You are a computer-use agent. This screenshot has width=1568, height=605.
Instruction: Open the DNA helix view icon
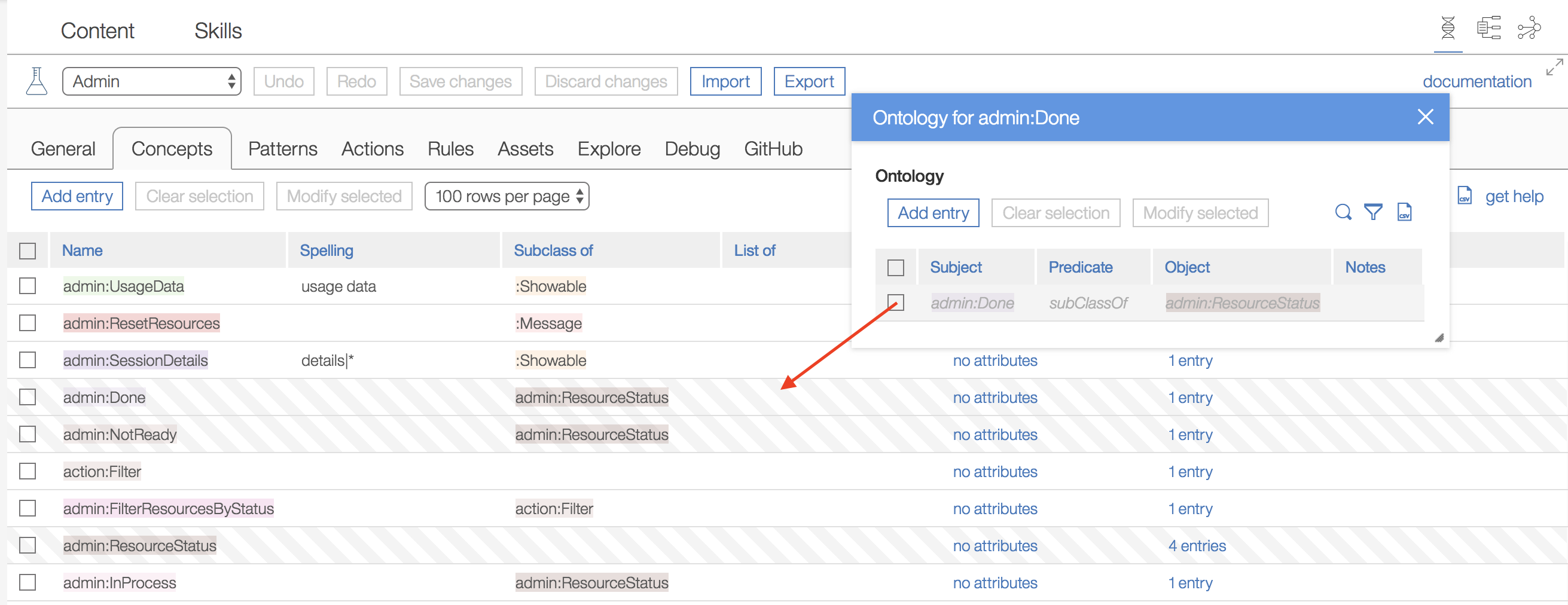tap(1448, 28)
